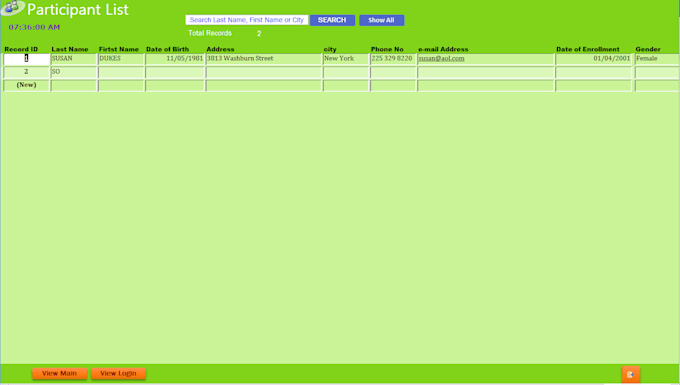The height and width of the screenshot is (385, 680).
Task: Click Address field of record 2
Action: (264, 72)
